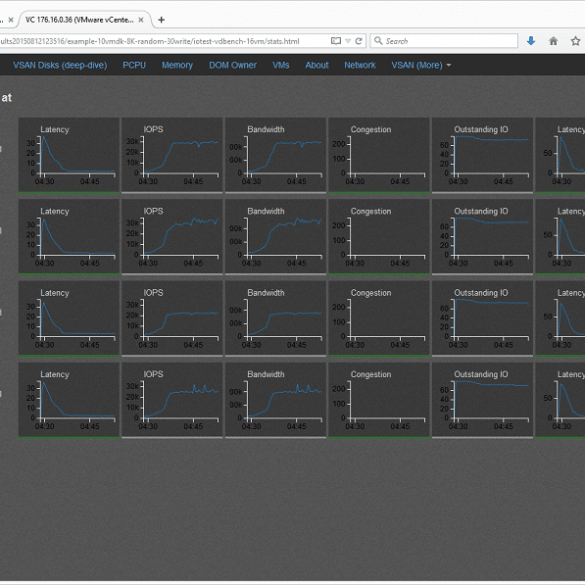This screenshot has width=585, height=585.
Task: Open third row Latency graph thumbnail
Action: pos(69,319)
